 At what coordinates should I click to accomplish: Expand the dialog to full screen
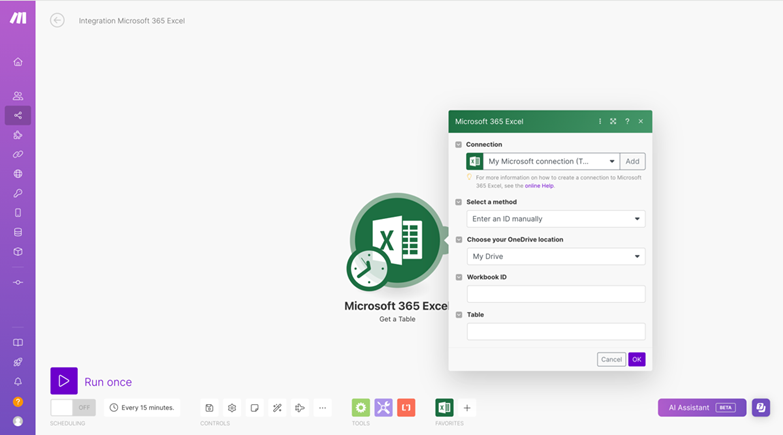(613, 121)
